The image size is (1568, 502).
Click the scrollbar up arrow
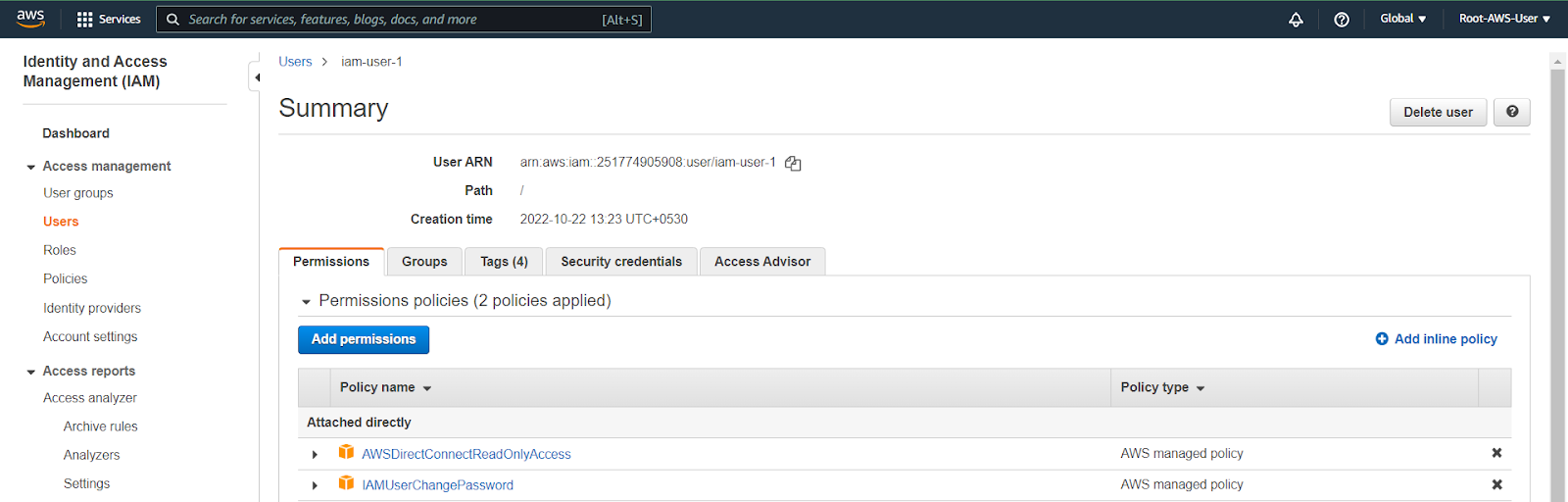pyautogui.click(x=1557, y=61)
